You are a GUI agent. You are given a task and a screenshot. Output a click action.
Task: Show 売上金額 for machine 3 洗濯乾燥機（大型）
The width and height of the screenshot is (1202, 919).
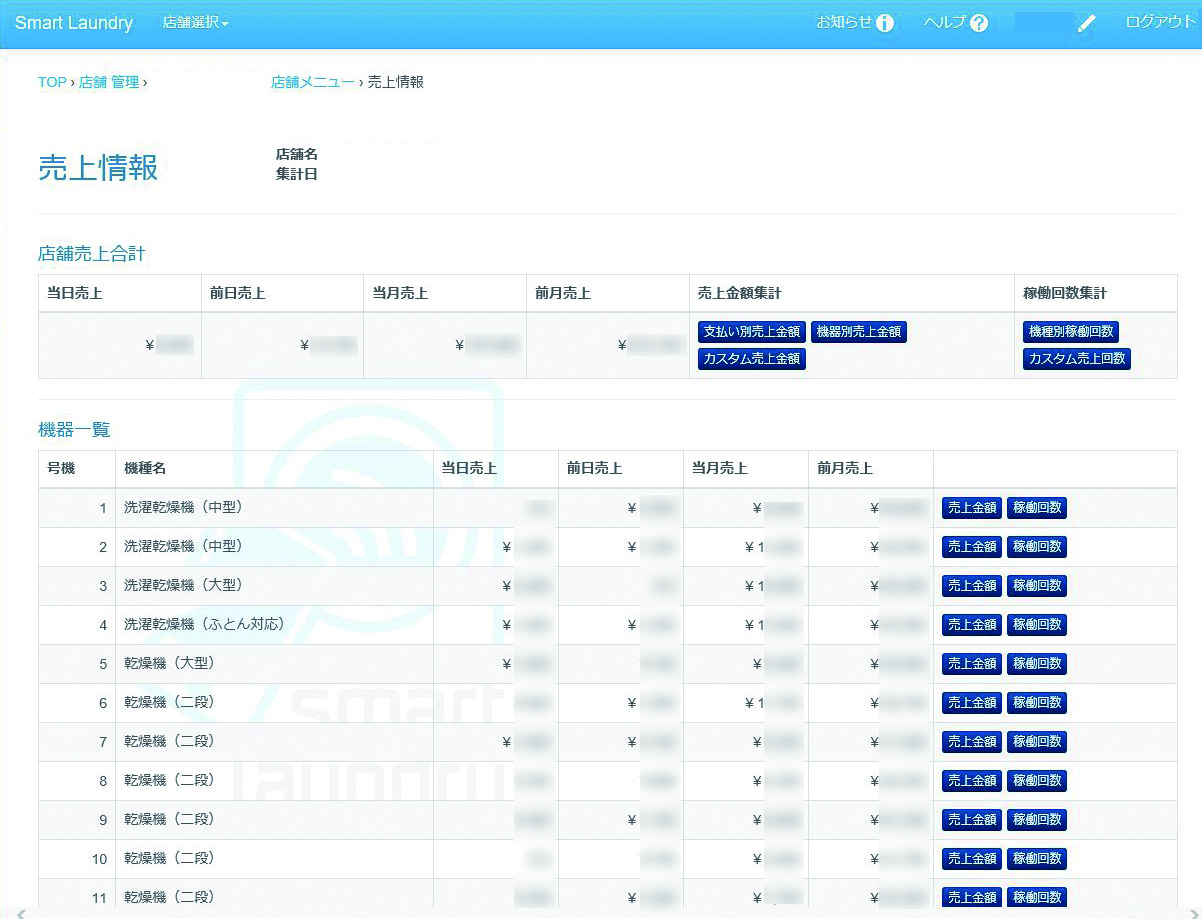[x=972, y=586]
